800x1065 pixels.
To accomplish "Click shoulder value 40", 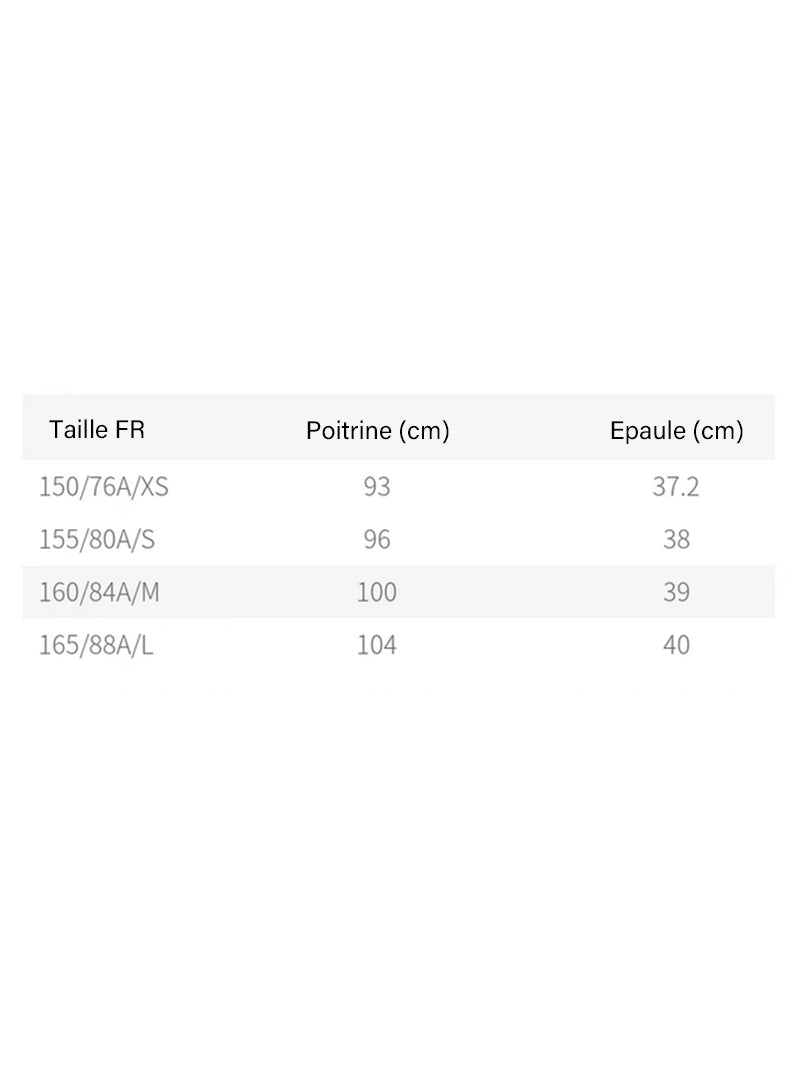I will point(676,645).
